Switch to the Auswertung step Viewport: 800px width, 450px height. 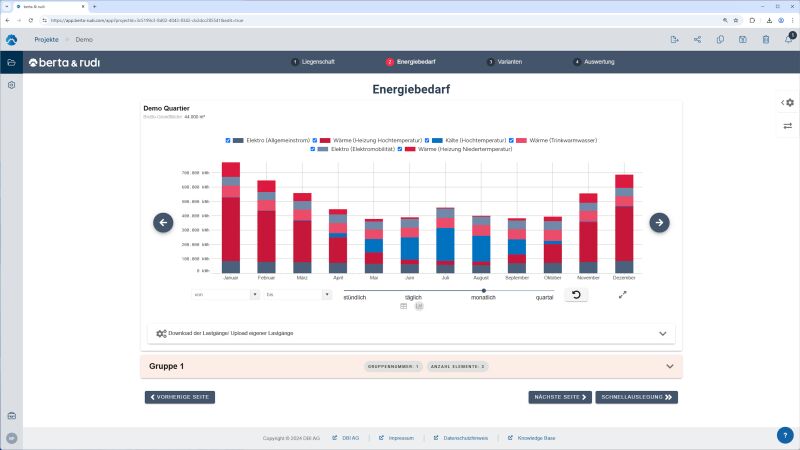tap(594, 62)
